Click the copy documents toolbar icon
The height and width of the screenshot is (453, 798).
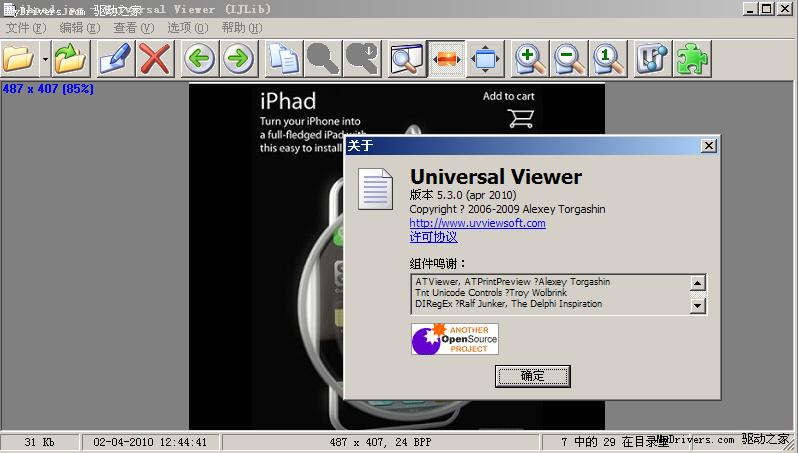283,59
